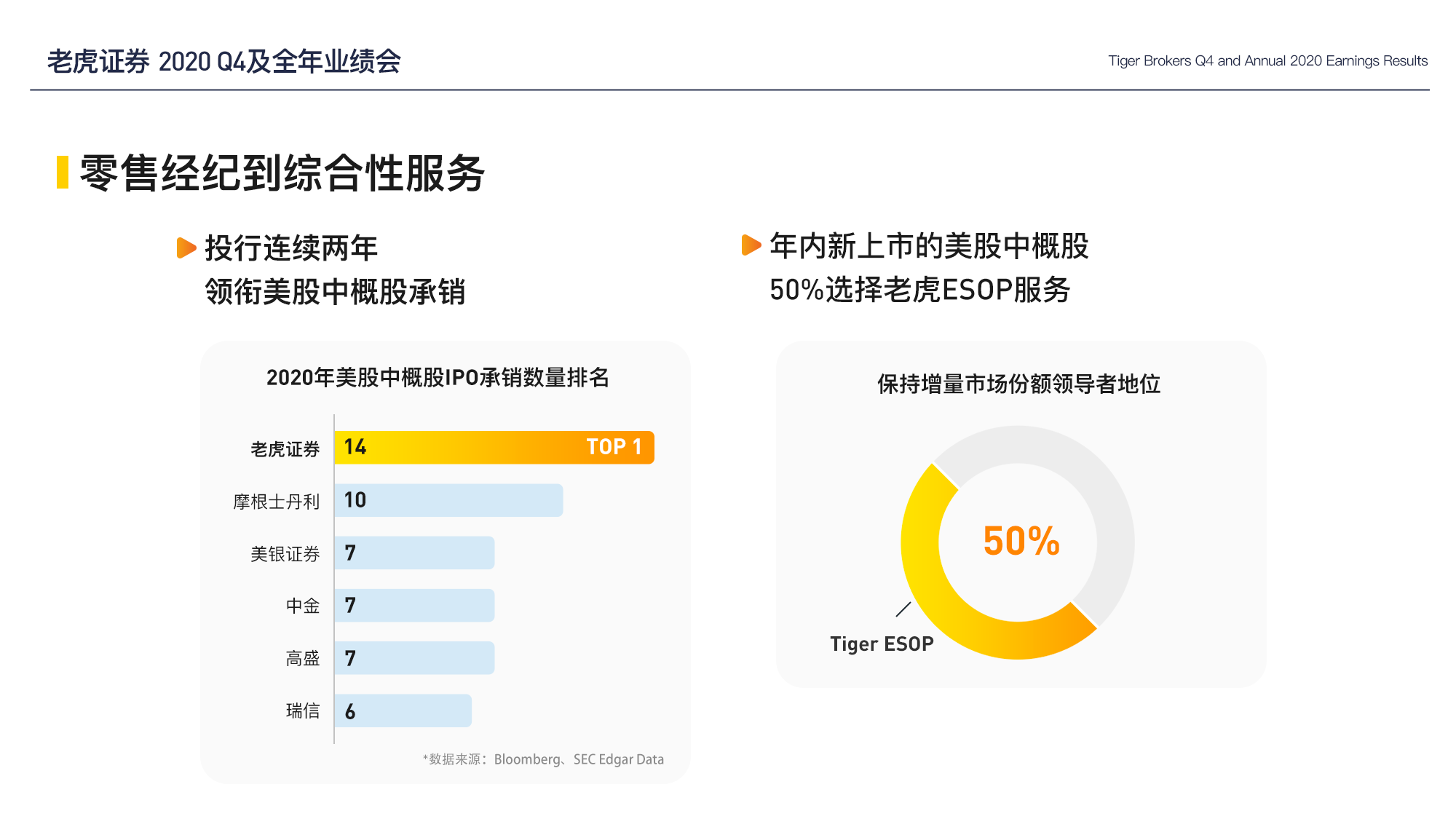This screenshot has width=1456, height=819.
Task: Click the Tiger ESOP legend label
Action: [x=882, y=644]
